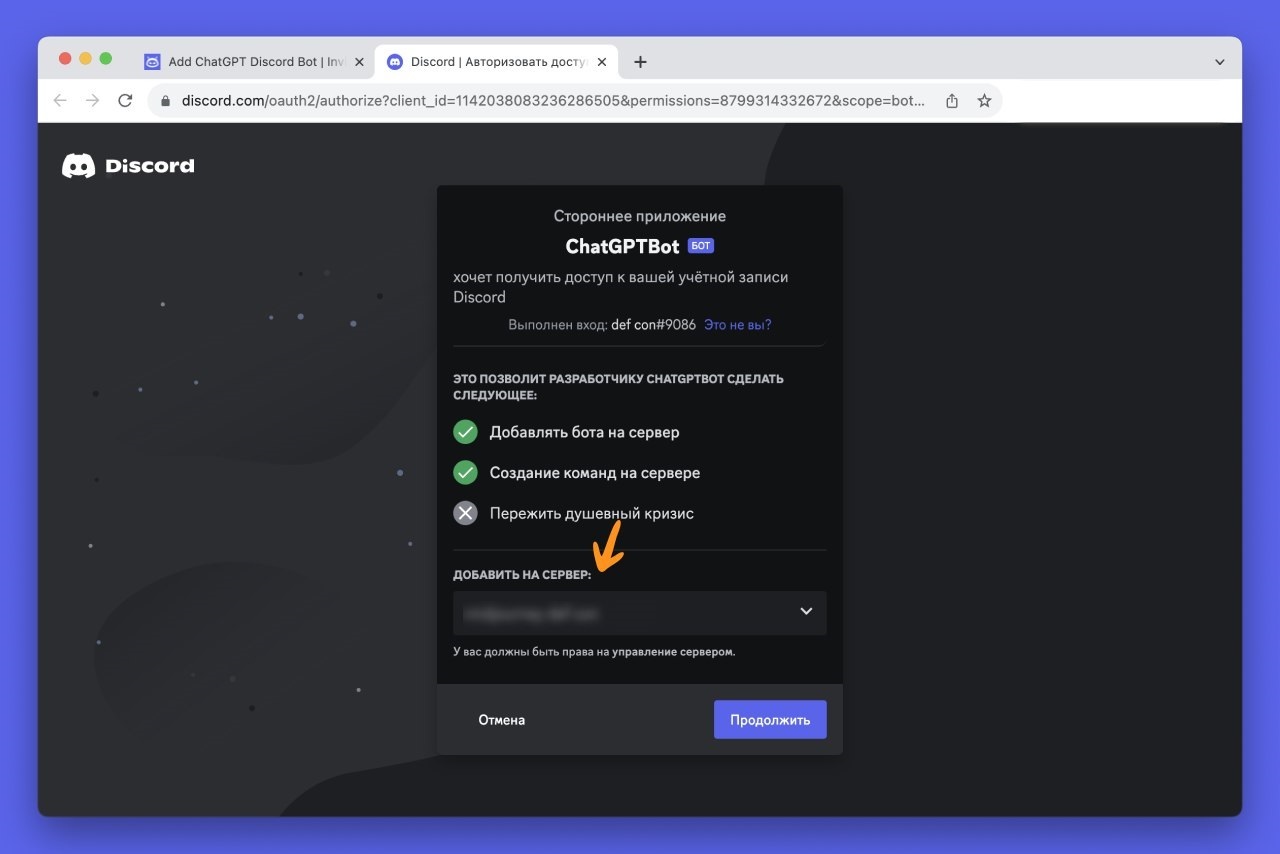Select the Discord Авторизовать доступ tab
Image resolution: width=1280 pixels, height=854 pixels.
[498, 62]
